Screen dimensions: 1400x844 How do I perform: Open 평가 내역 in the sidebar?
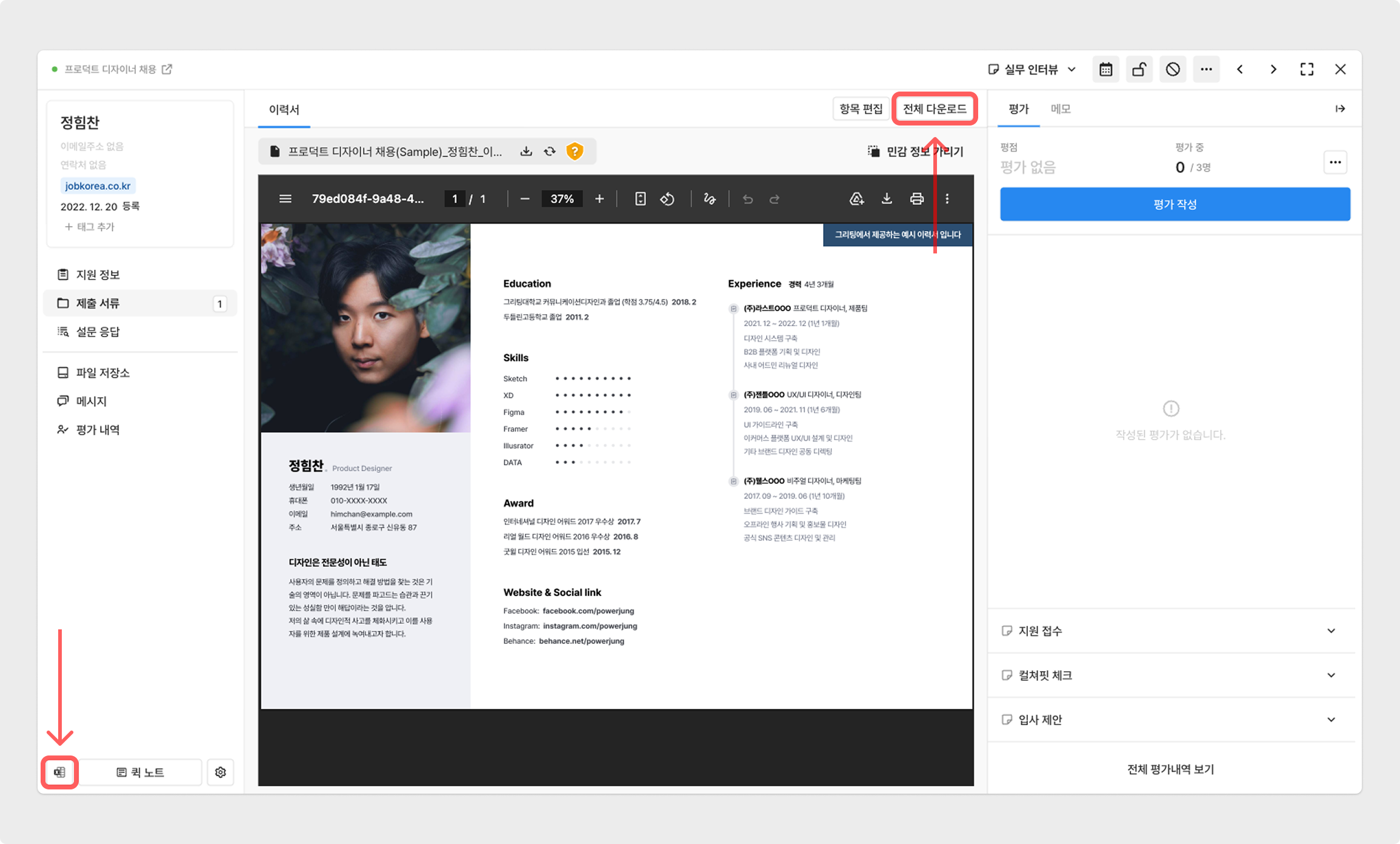coord(140,429)
